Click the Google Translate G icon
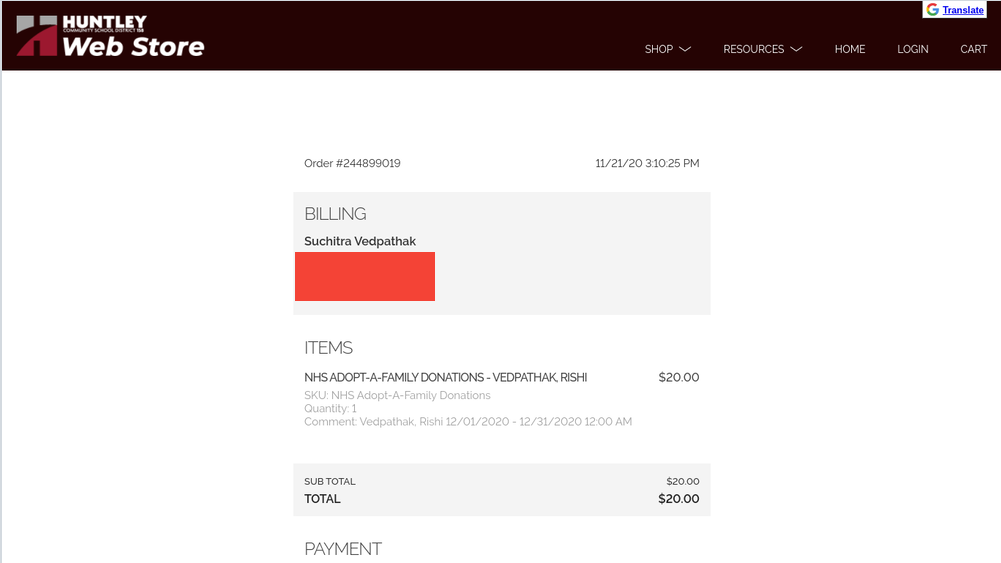The image size is (1001, 563). 932,10
